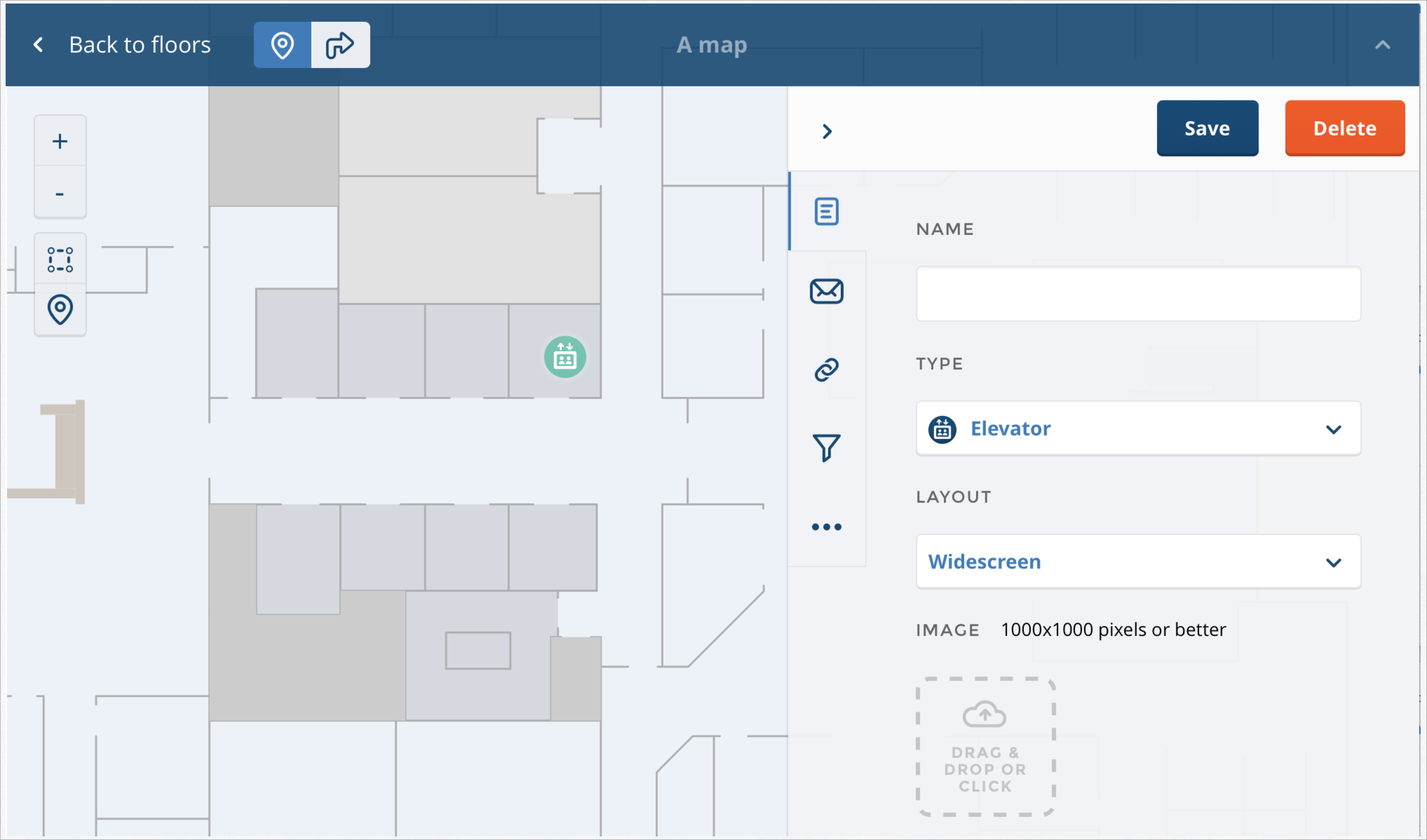Open the Layout dropdown showing Widescreen
Image resolution: width=1427 pixels, height=840 pixels.
coord(1138,562)
